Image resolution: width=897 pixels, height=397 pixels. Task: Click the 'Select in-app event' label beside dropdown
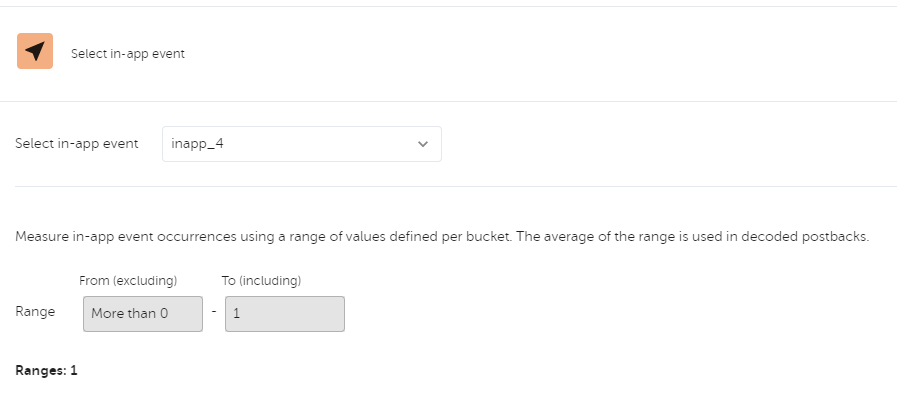pos(77,144)
